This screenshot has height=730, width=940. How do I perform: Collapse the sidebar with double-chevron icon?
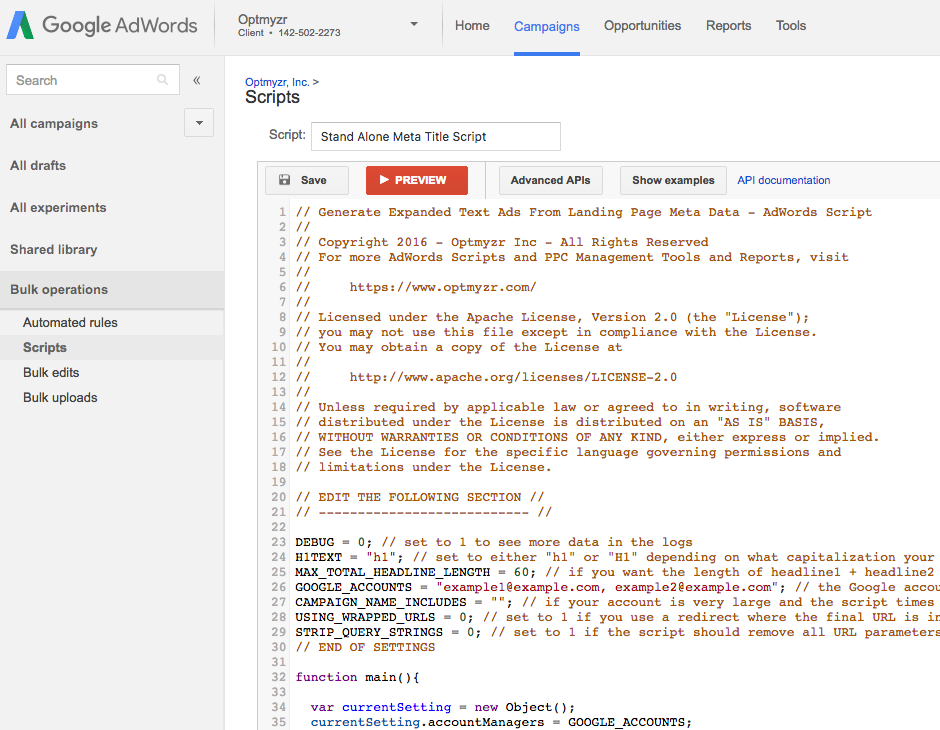[x=197, y=80]
